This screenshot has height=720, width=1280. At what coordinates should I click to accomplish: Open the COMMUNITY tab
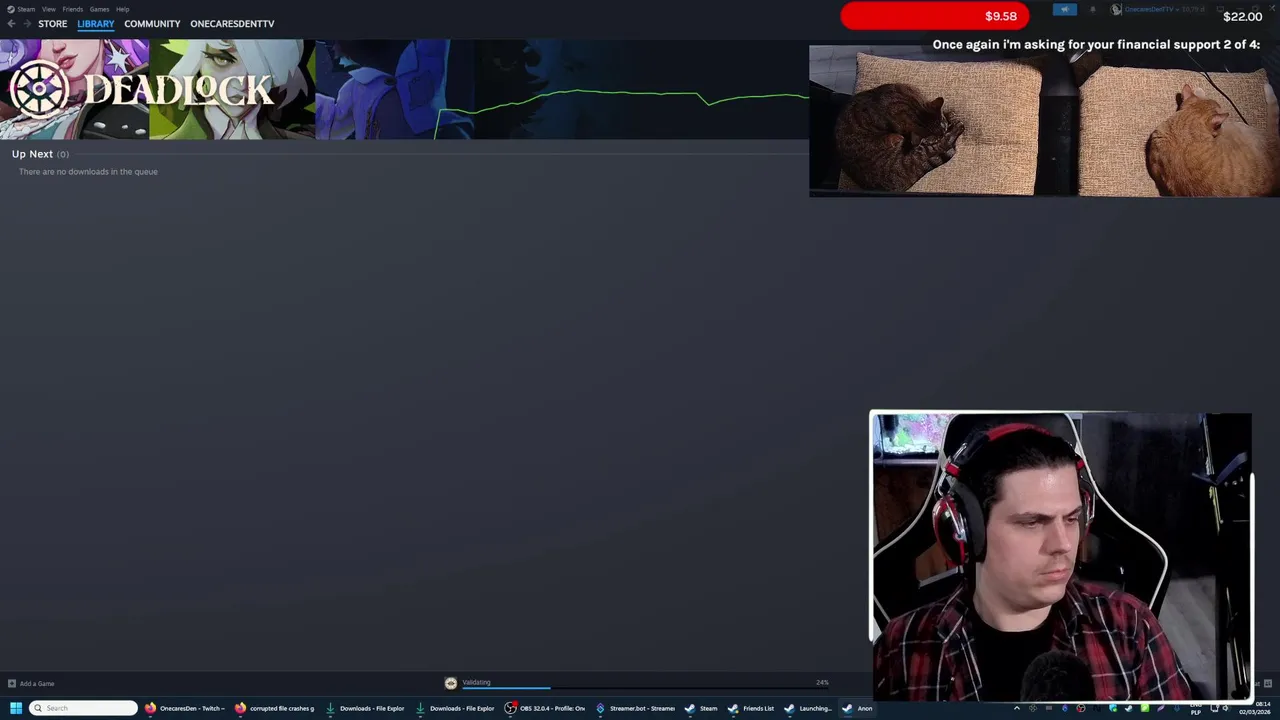[152, 23]
